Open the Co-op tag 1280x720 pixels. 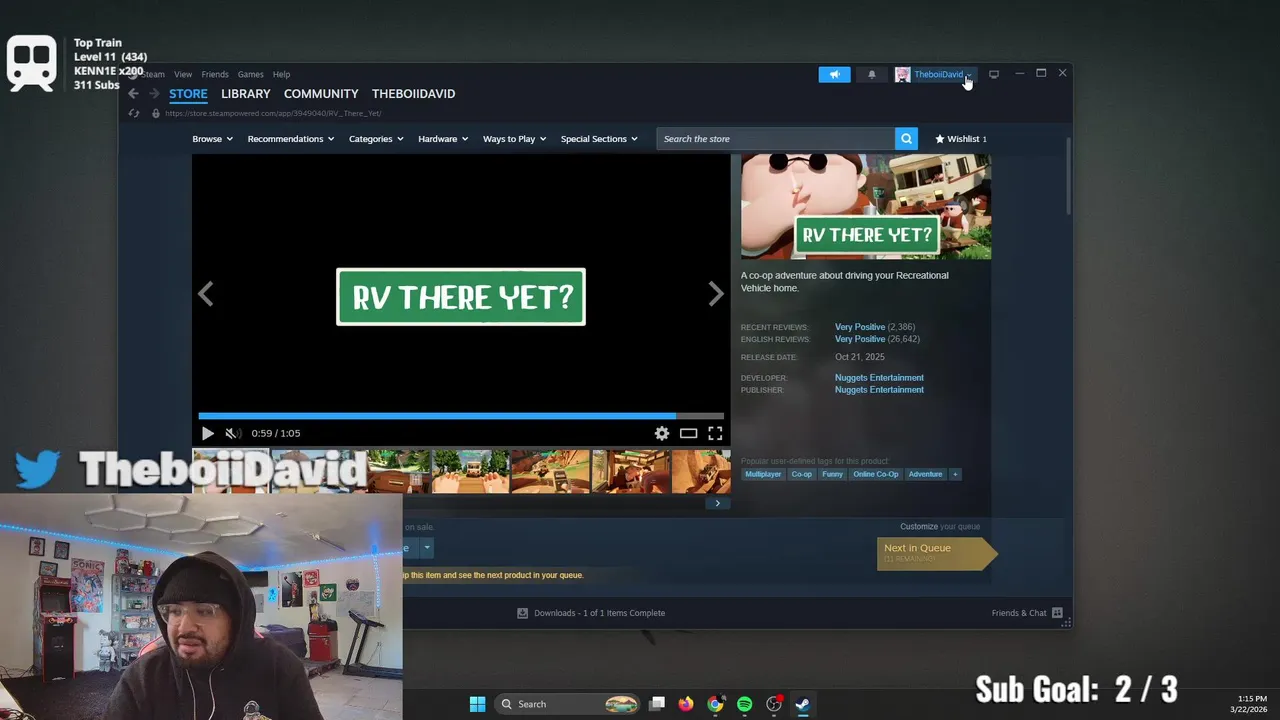pyautogui.click(x=802, y=474)
